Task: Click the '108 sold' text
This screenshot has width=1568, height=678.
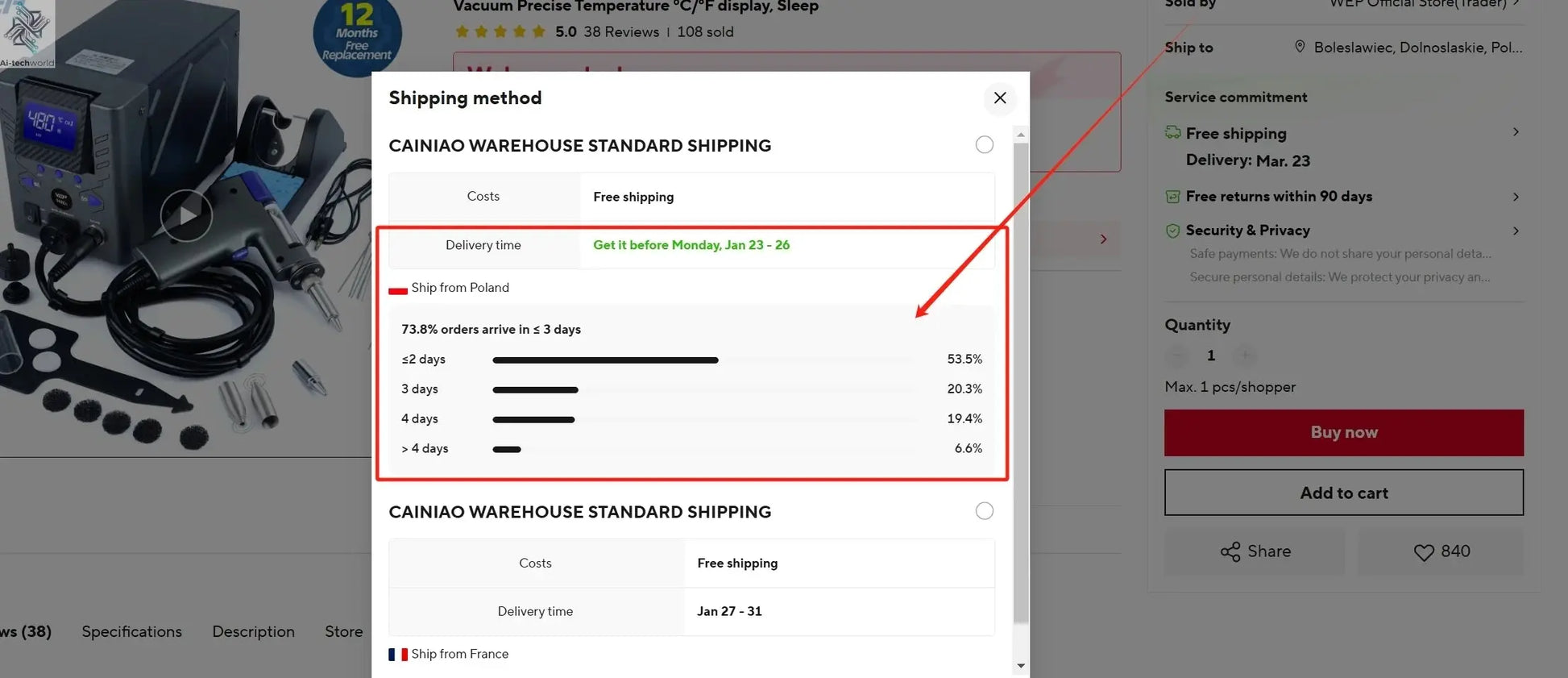Action: pyautogui.click(x=705, y=32)
